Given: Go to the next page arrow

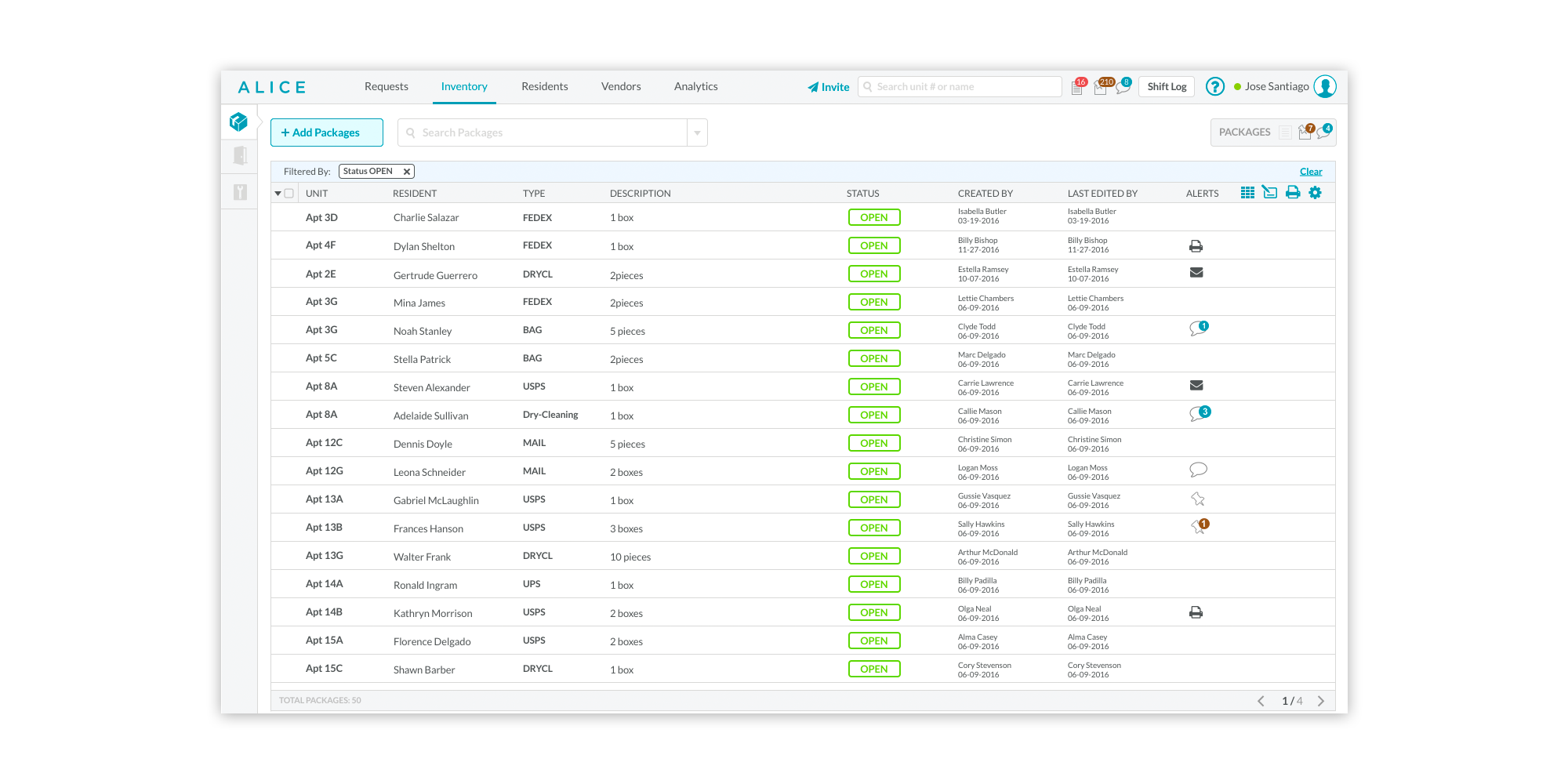Looking at the screenshot, I should point(1321,701).
